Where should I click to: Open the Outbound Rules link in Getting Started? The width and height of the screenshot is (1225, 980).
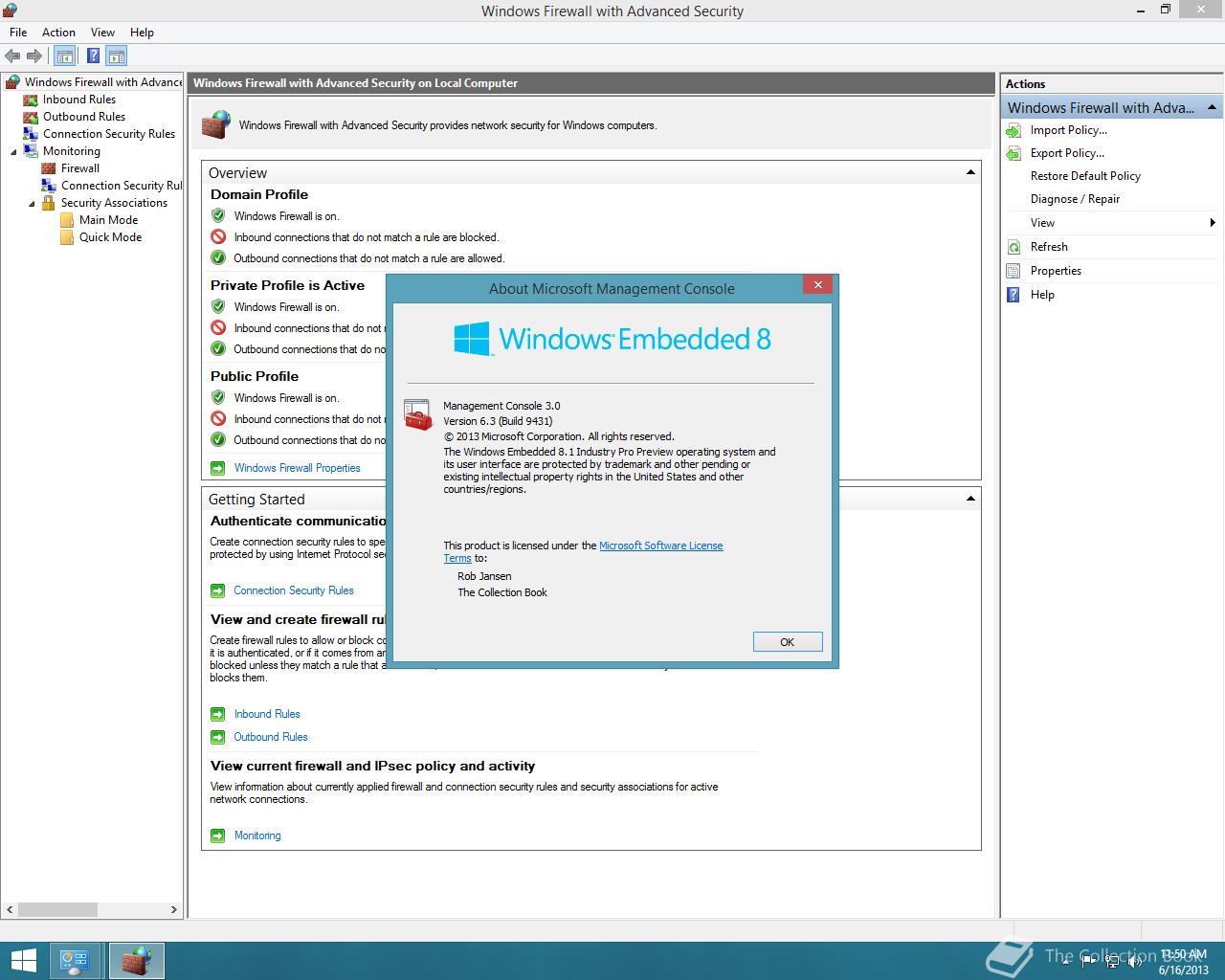(x=271, y=737)
